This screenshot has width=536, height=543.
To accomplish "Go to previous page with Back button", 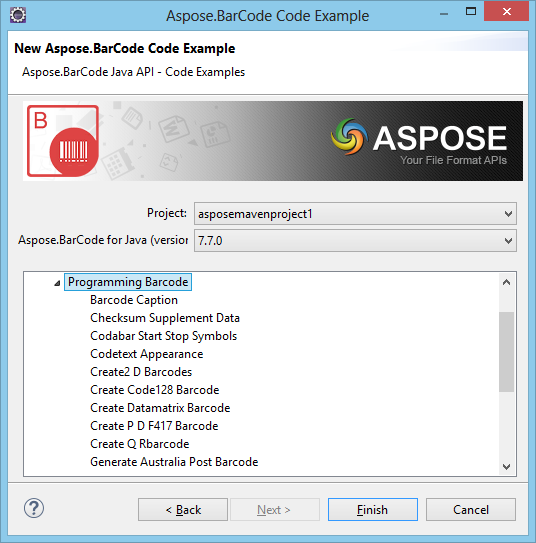I will [183, 509].
